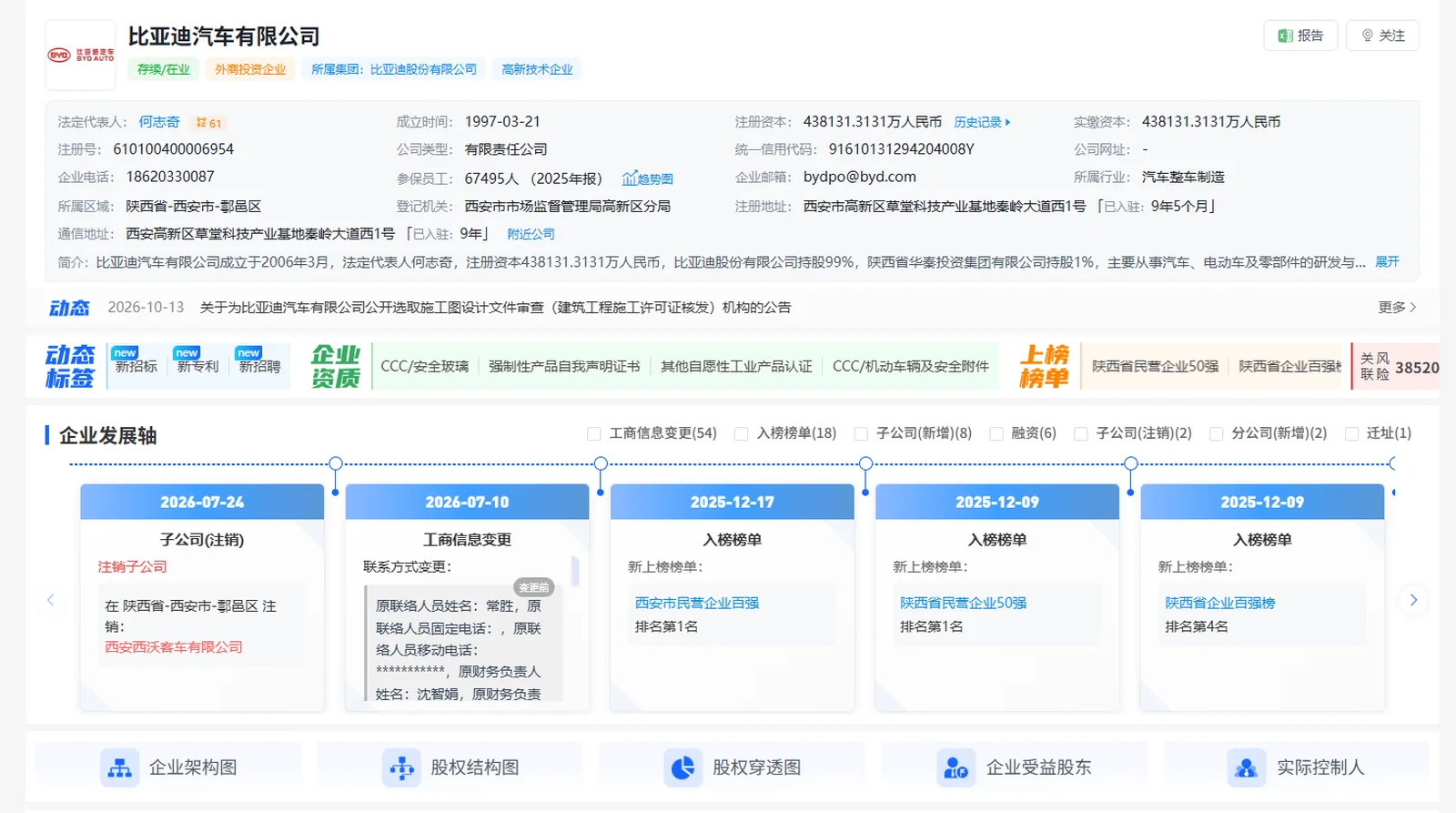1456x813 pixels.
Task: Show 更多 company news
Action: coord(1397,308)
